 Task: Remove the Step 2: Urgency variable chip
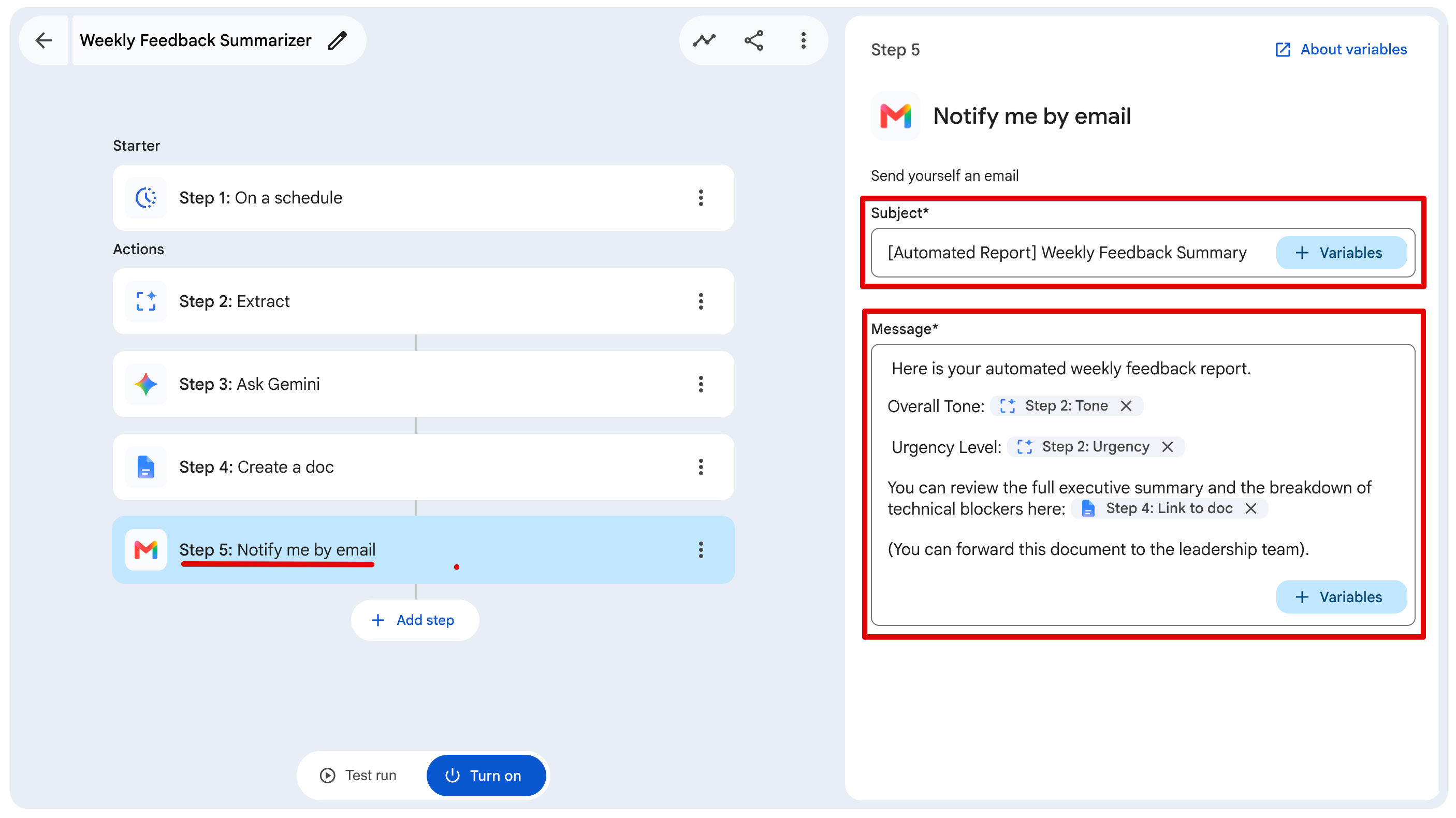click(1168, 447)
